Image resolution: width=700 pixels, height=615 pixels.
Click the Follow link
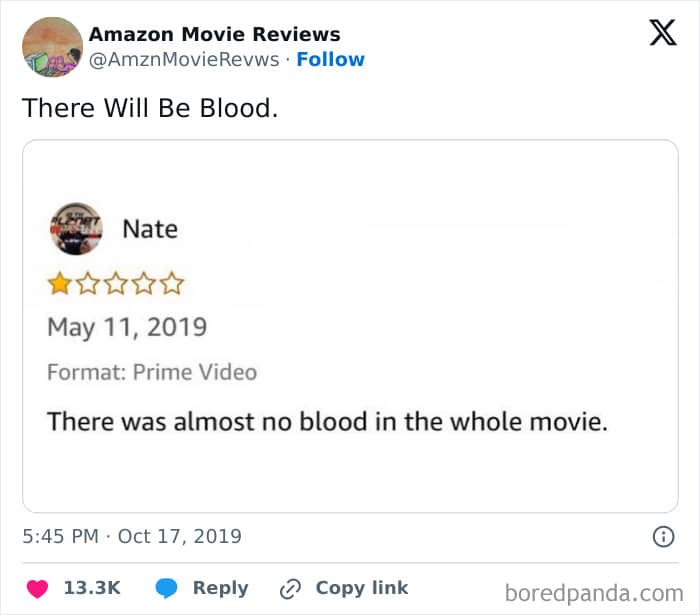331,59
